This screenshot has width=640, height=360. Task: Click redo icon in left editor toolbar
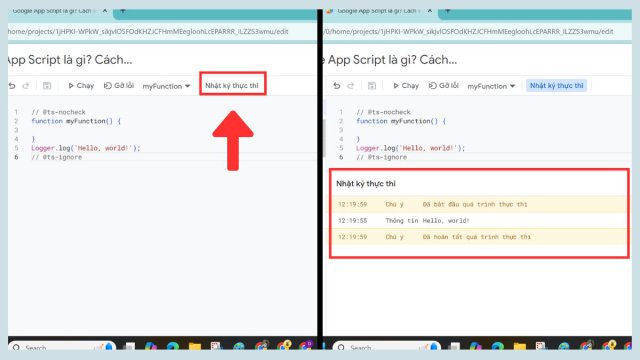[26, 86]
